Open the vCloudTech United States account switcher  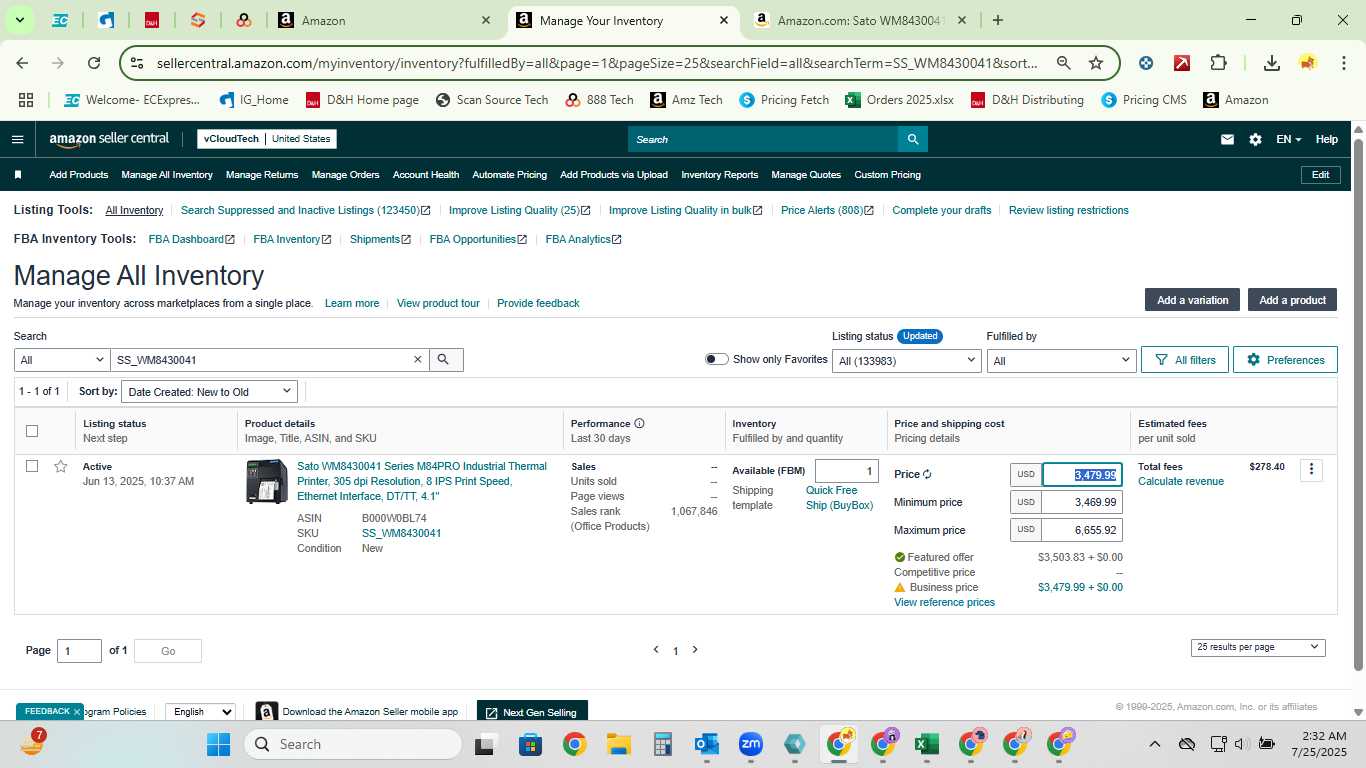(267, 139)
